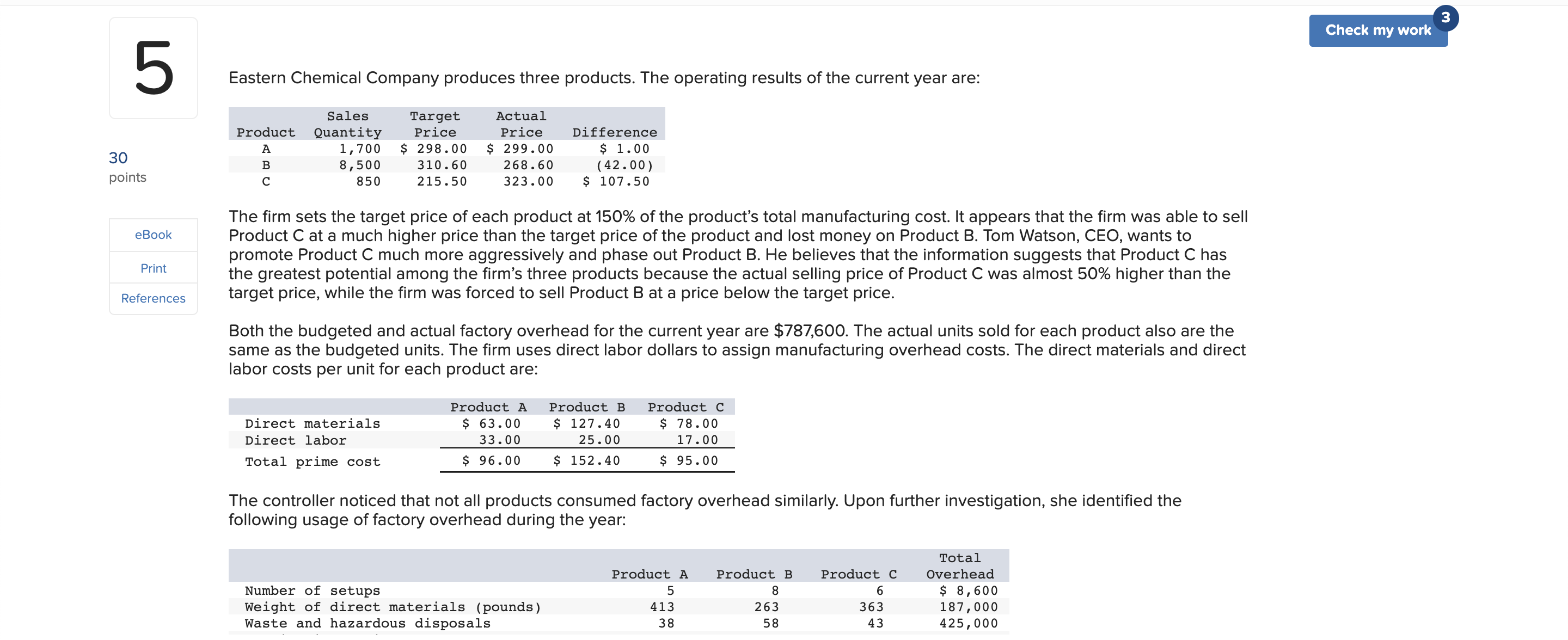
Task: Select direct labor value 25.00
Action: pos(599,440)
